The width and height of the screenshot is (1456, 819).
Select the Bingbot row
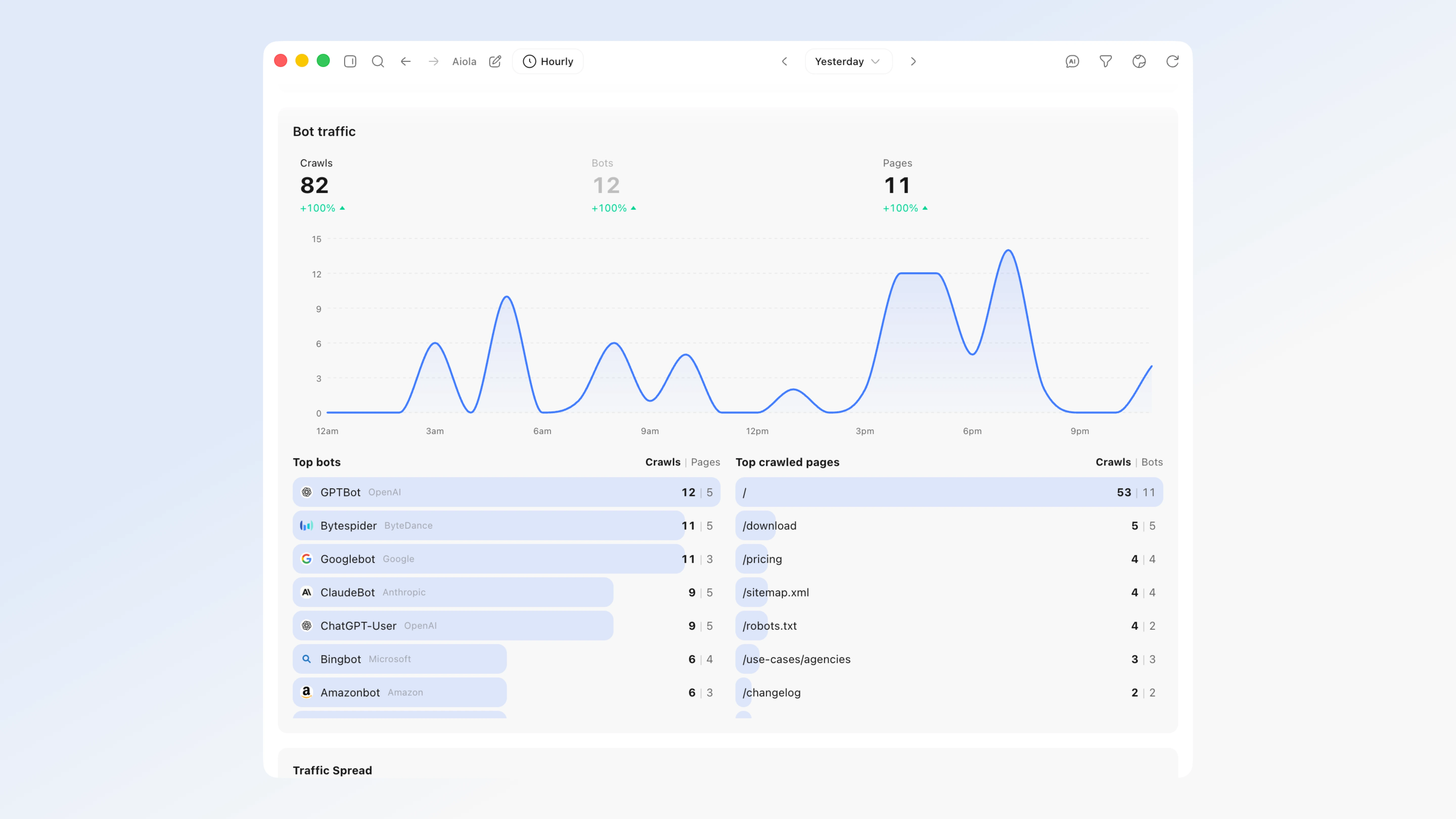point(506,658)
